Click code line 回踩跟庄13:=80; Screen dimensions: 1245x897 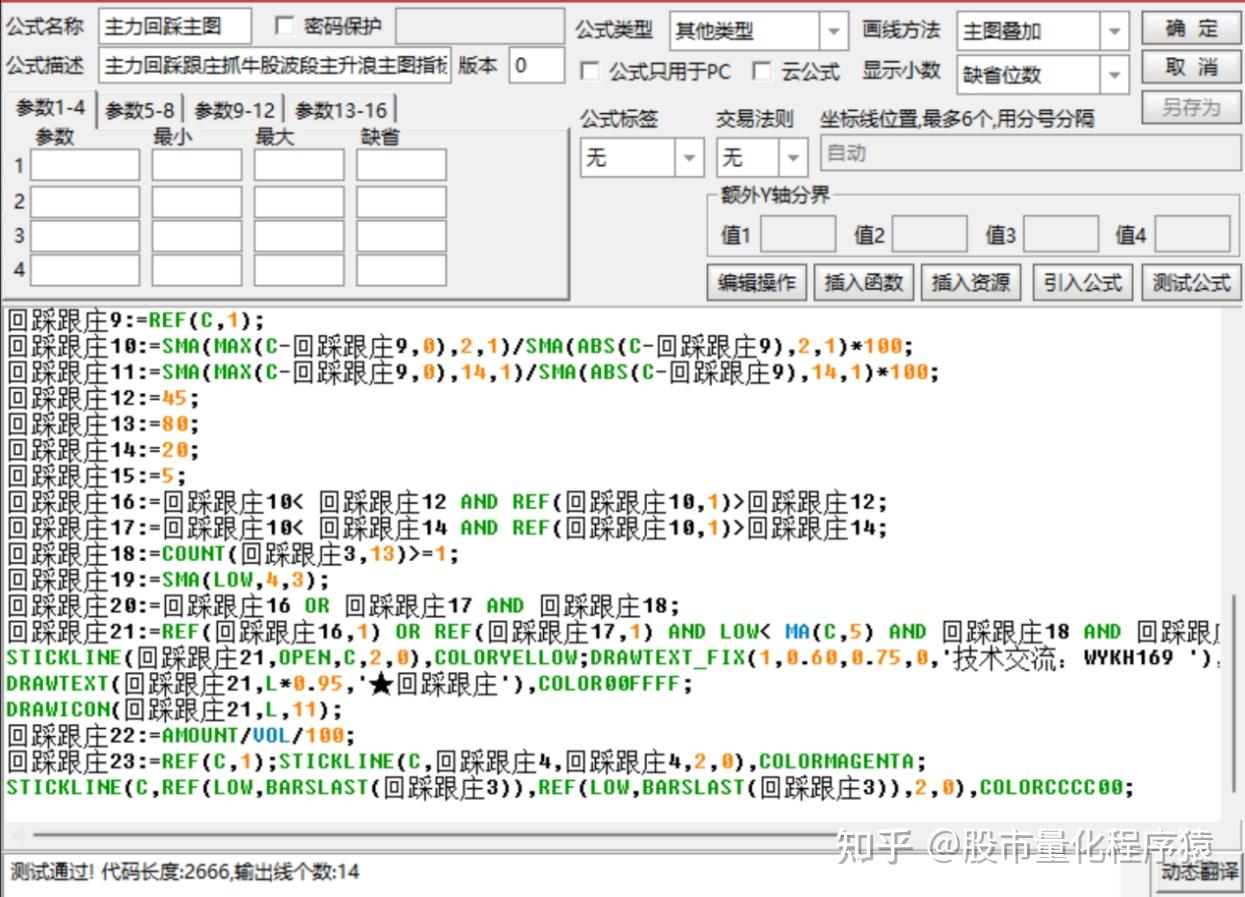tap(102, 424)
